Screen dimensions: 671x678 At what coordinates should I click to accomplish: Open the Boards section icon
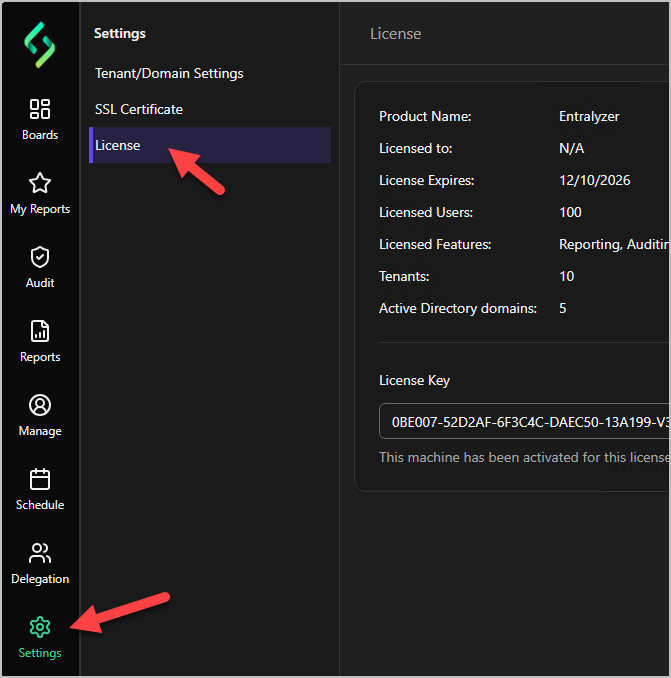click(40, 109)
